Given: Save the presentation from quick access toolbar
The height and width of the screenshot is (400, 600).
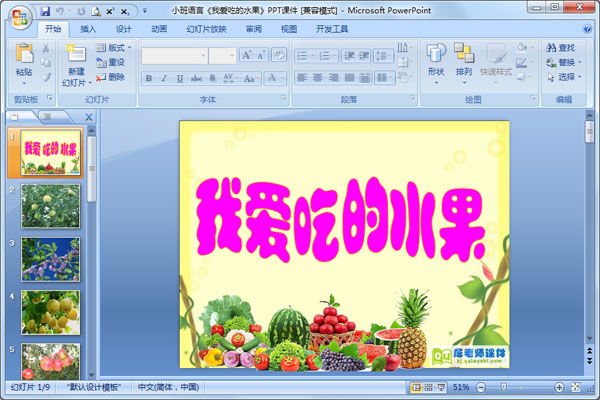Looking at the screenshot, I should (x=45, y=11).
